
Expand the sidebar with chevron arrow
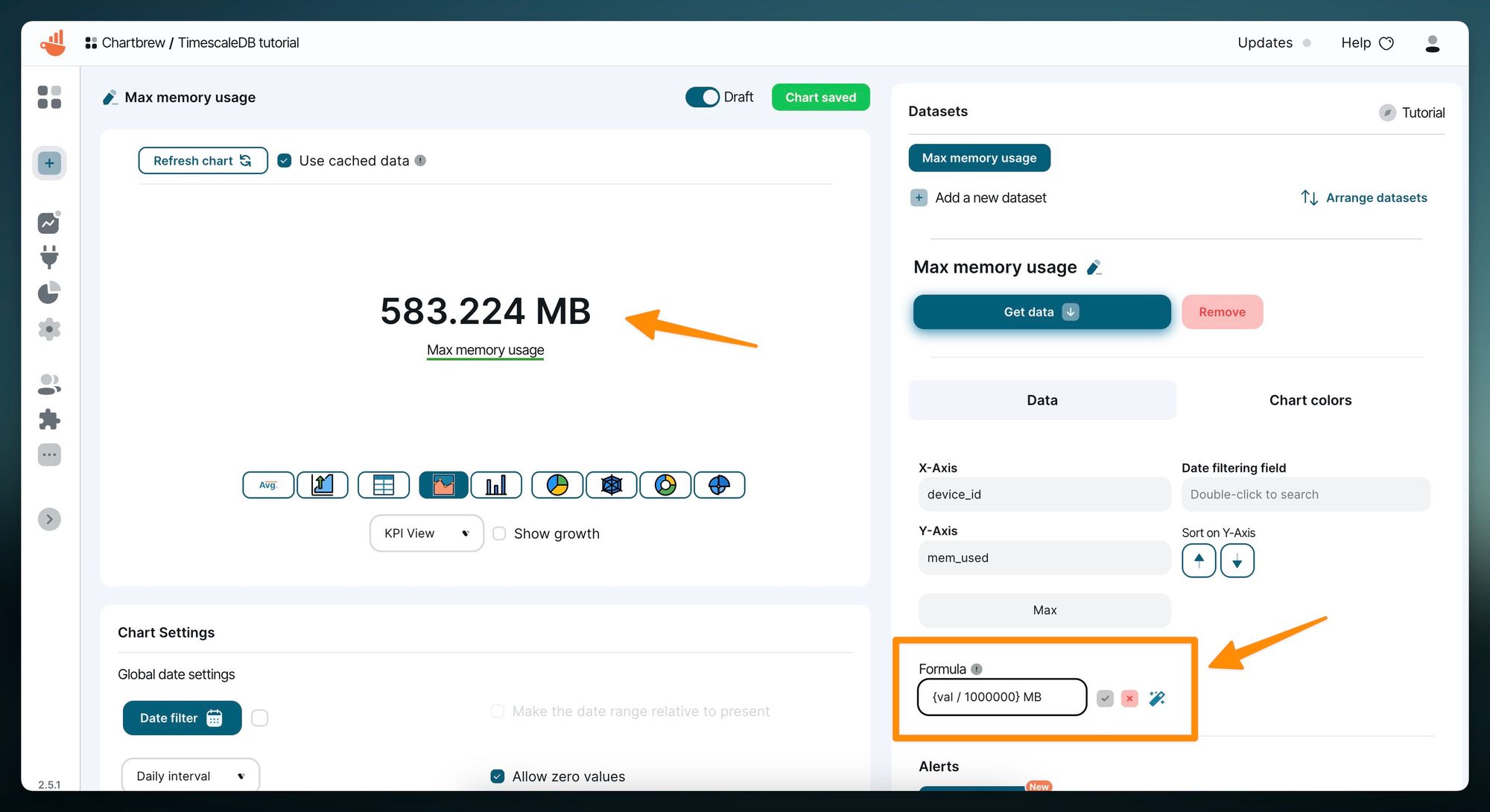(49, 519)
